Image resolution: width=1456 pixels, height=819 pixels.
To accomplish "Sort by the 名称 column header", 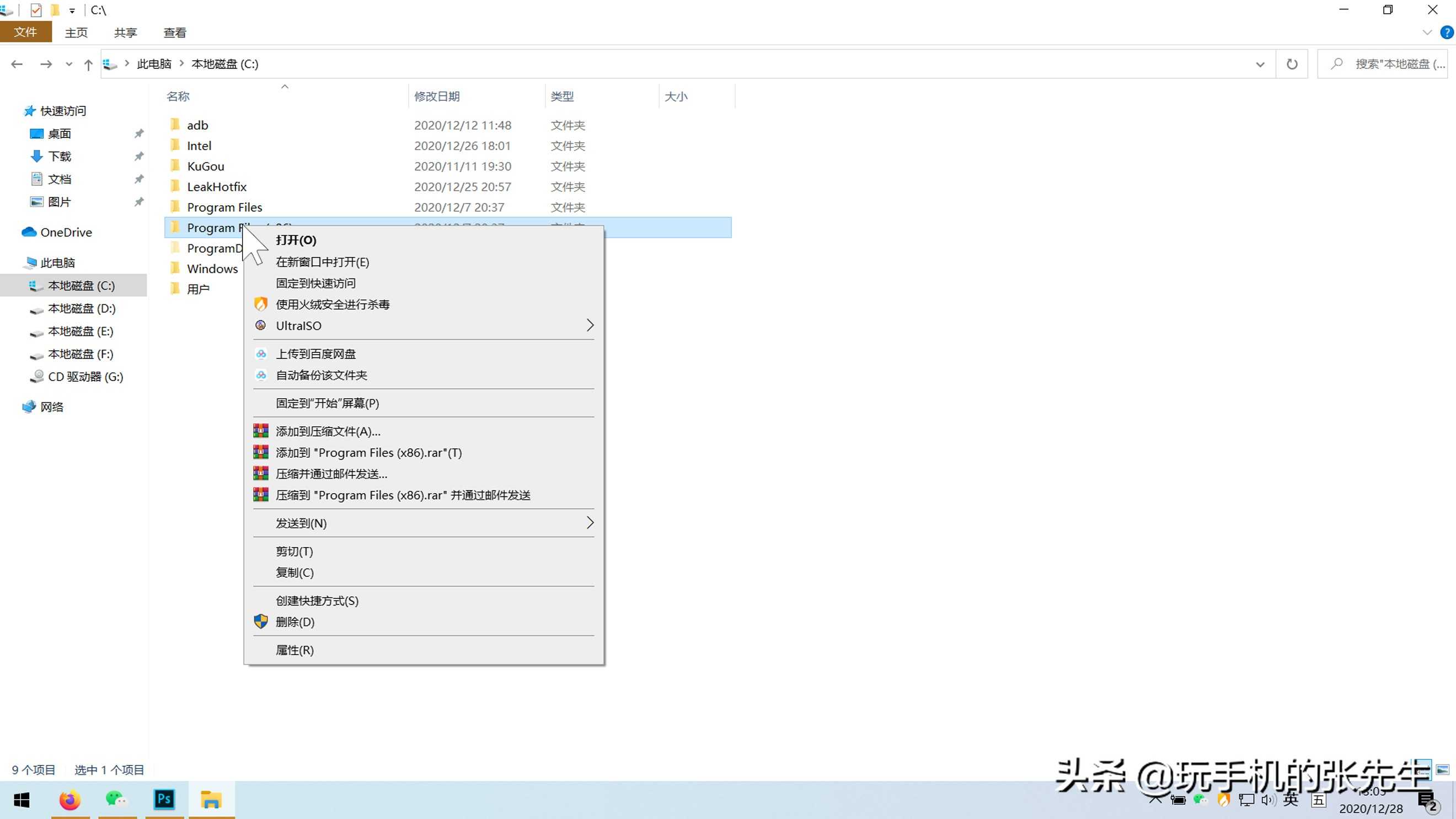I will (178, 97).
